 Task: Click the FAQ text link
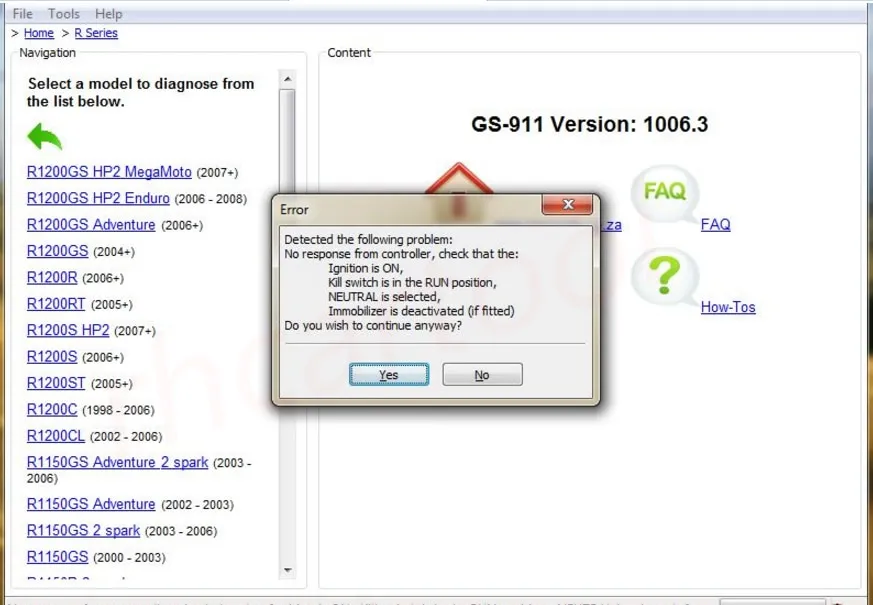(x=715, y=225)
